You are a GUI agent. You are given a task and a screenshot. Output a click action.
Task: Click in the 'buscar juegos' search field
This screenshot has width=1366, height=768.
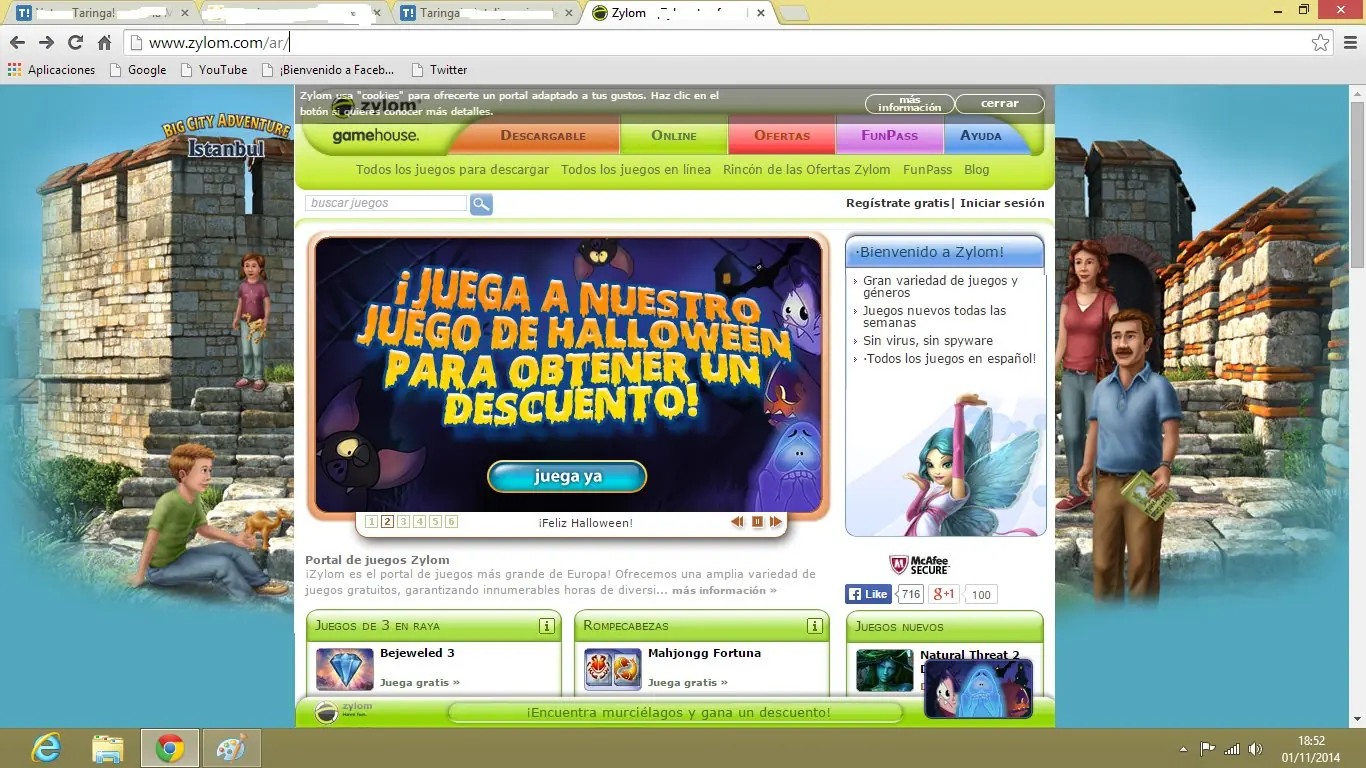click(x=386, y=203)
